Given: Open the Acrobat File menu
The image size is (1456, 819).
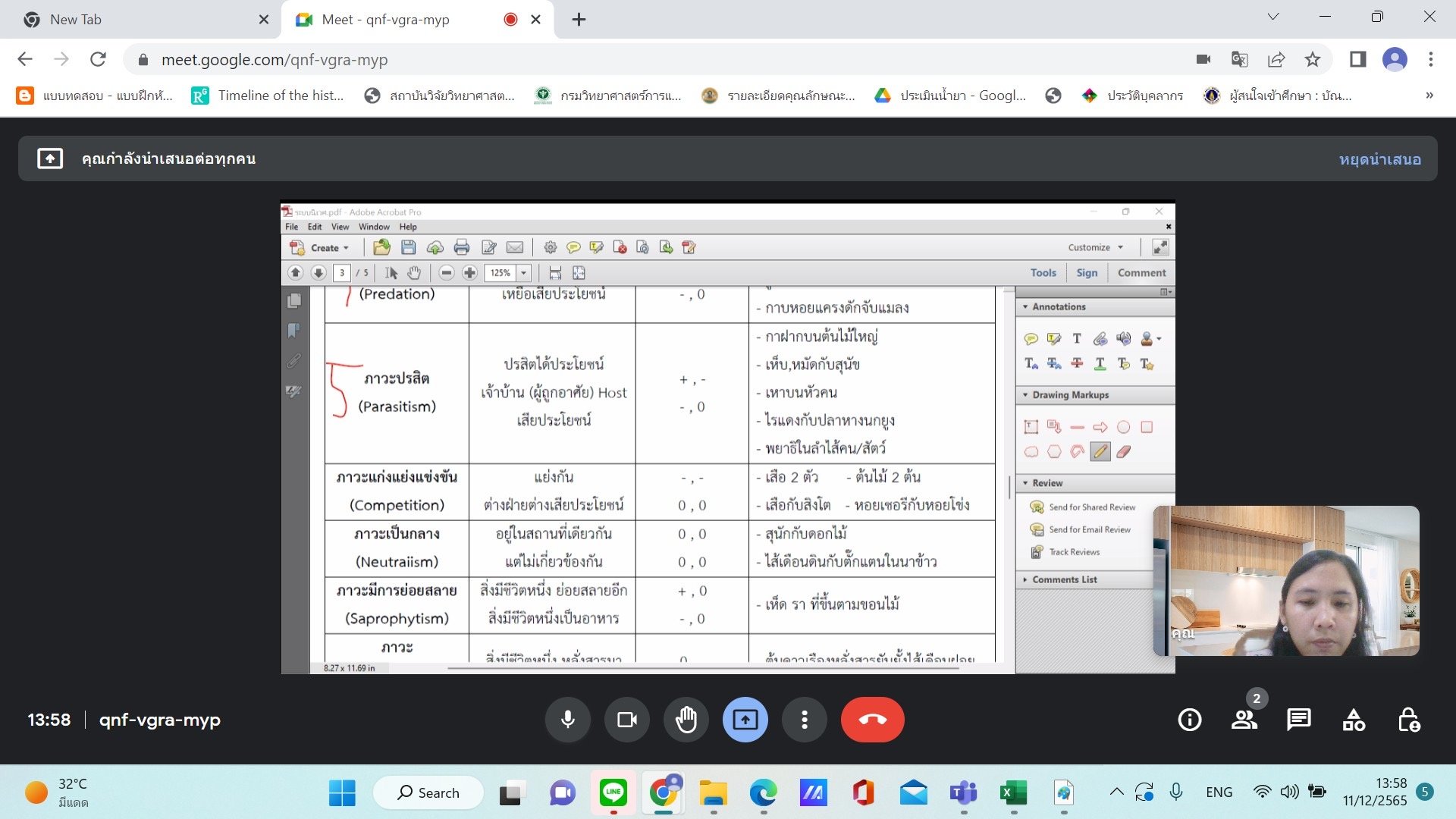Looking at the screenshot, I should [292, 227].
